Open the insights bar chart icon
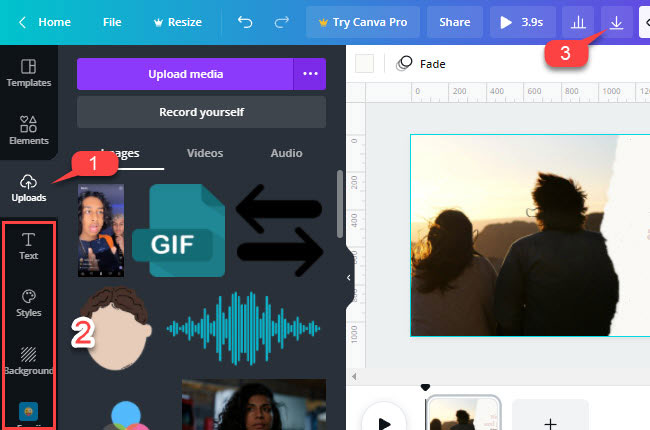The width and height of the screenshot is (650, 430). coord(577,21)
